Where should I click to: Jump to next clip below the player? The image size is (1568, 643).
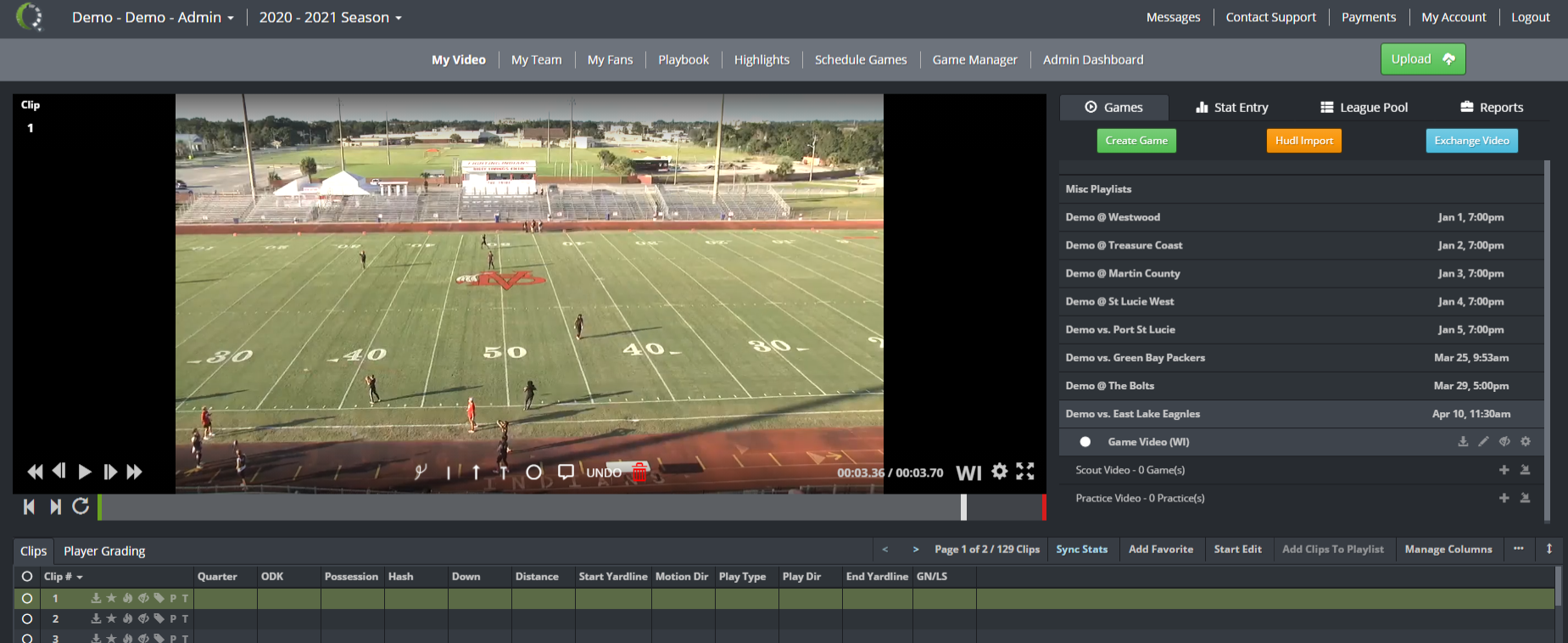click(55, 506)
